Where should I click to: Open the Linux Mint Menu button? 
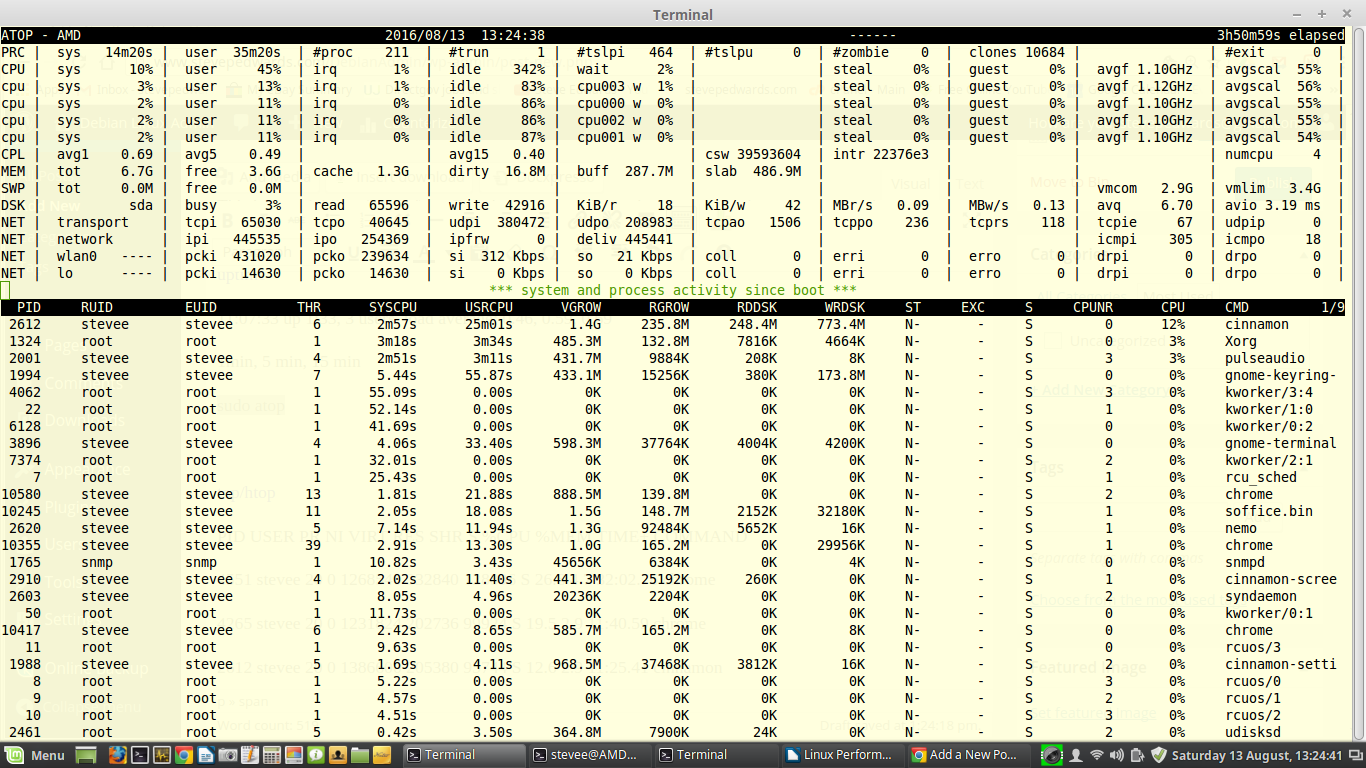pos(36,755)
